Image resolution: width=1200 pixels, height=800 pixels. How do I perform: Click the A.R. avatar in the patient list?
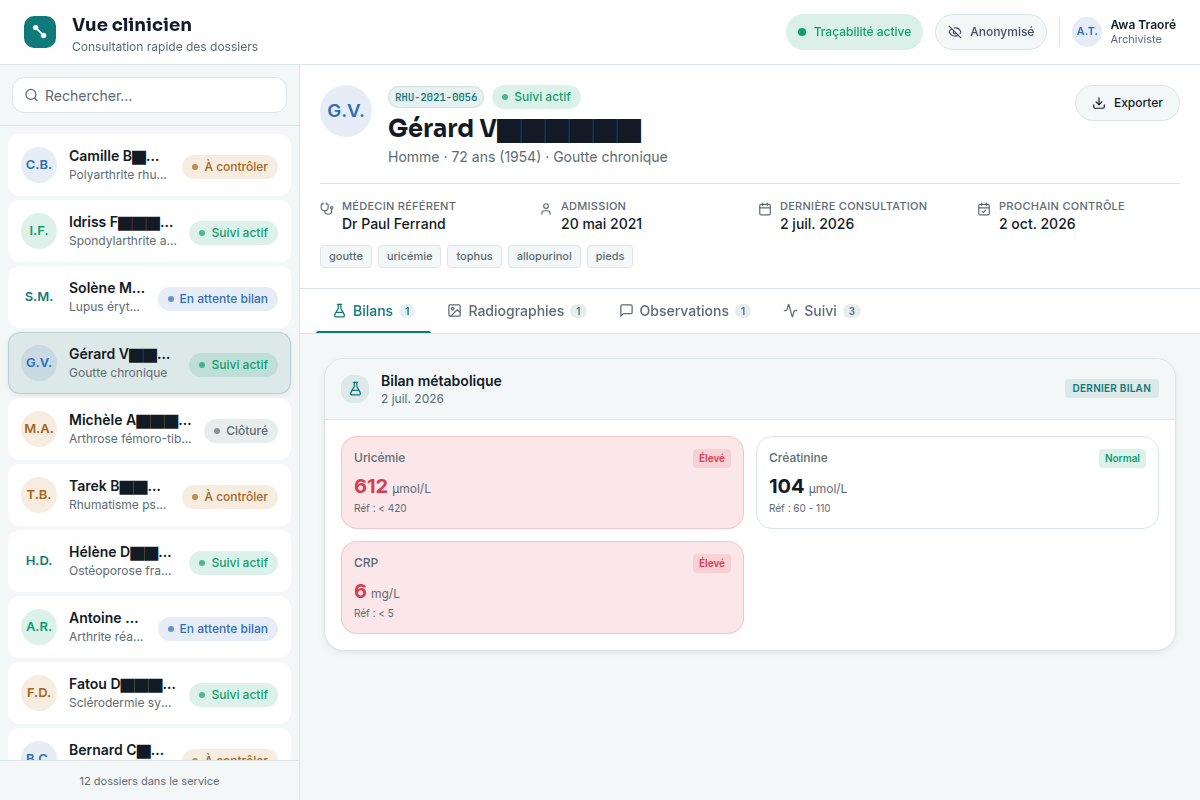39,627
